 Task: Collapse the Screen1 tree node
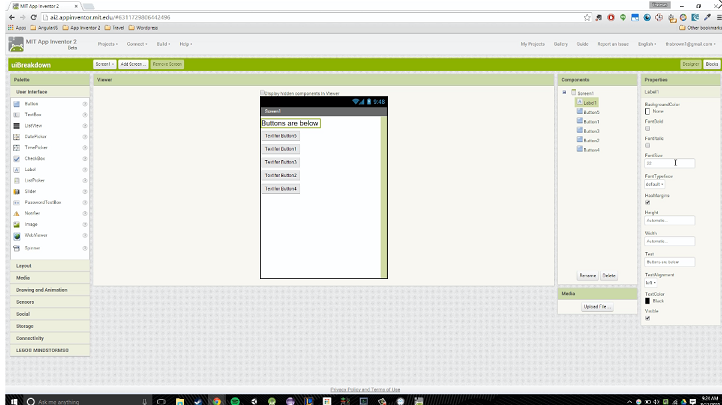pyautogui.click(x=564, y=92)
